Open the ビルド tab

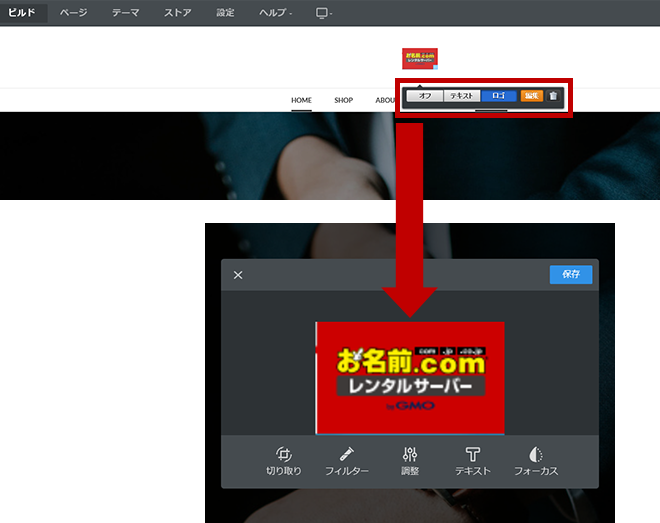[x=22, y=13]
